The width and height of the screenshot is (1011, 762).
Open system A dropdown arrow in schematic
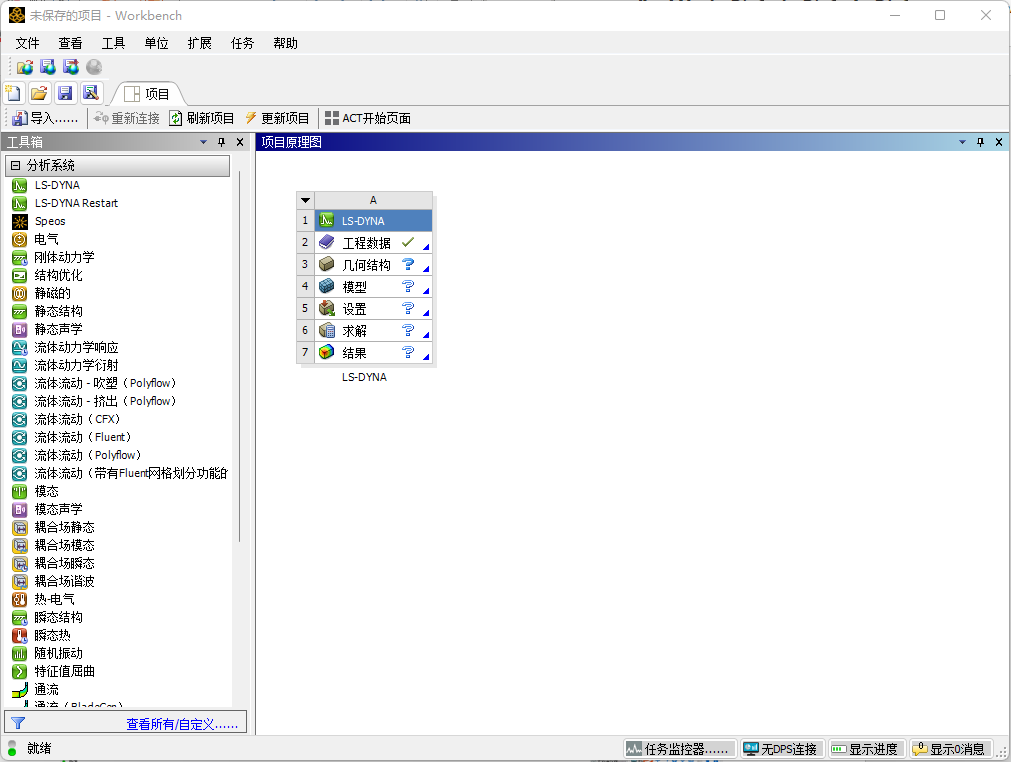click(306, 200)
